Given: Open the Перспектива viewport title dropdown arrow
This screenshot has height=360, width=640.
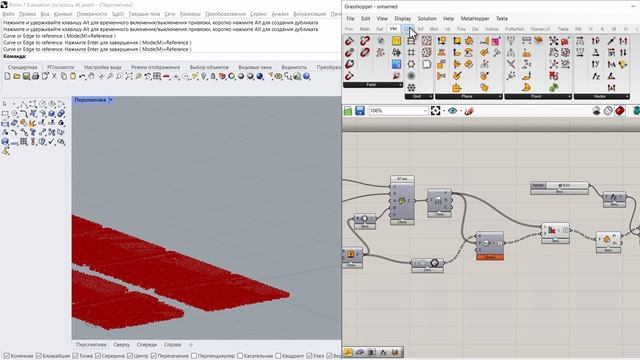Looking at the screenshot, I should (x=111, y=100).
